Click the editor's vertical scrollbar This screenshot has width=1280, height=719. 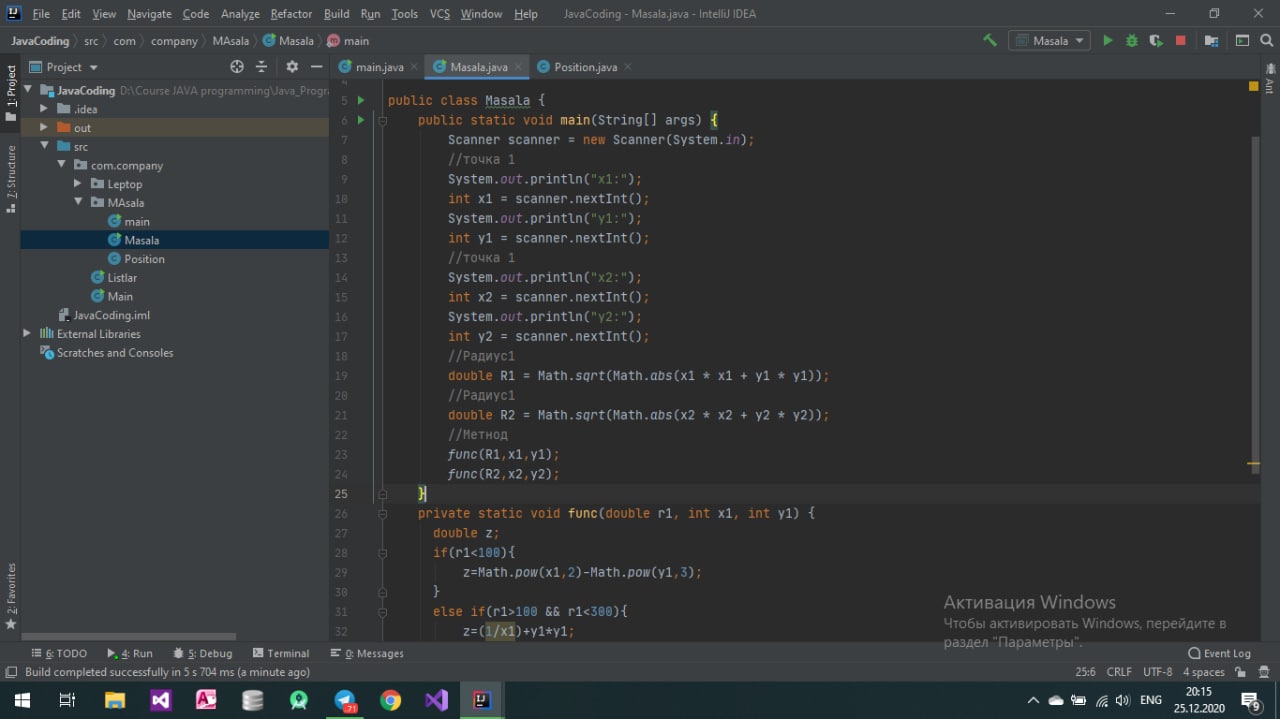(x=1254, y=300)
